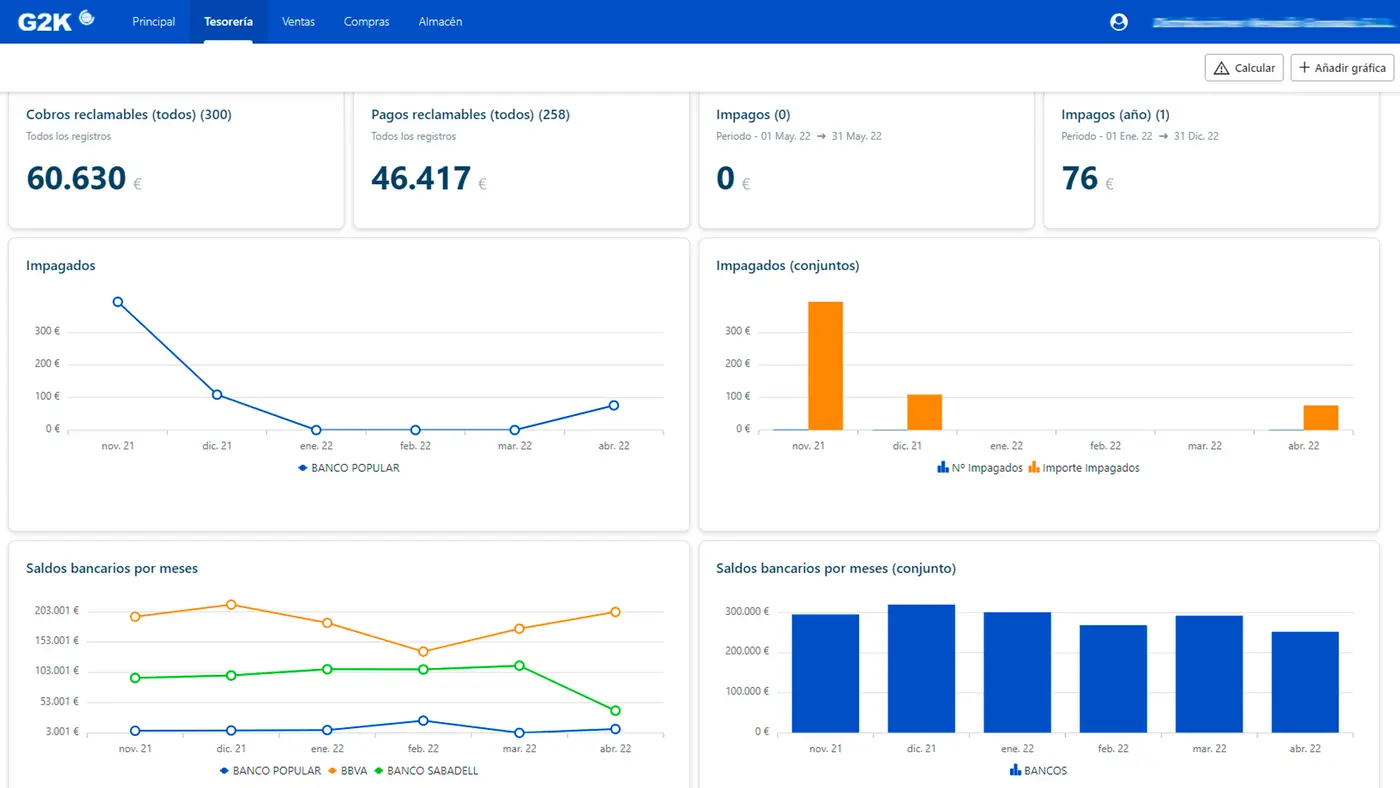Click the BBVA abr. 22 point in Saldos chart
This screenshot has height=788, width=1400.
tap(615, 612)
